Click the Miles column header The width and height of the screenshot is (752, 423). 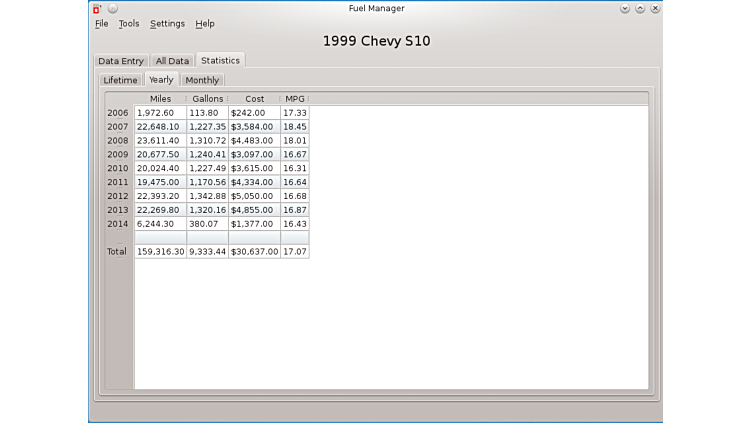[x=160, y=99]
